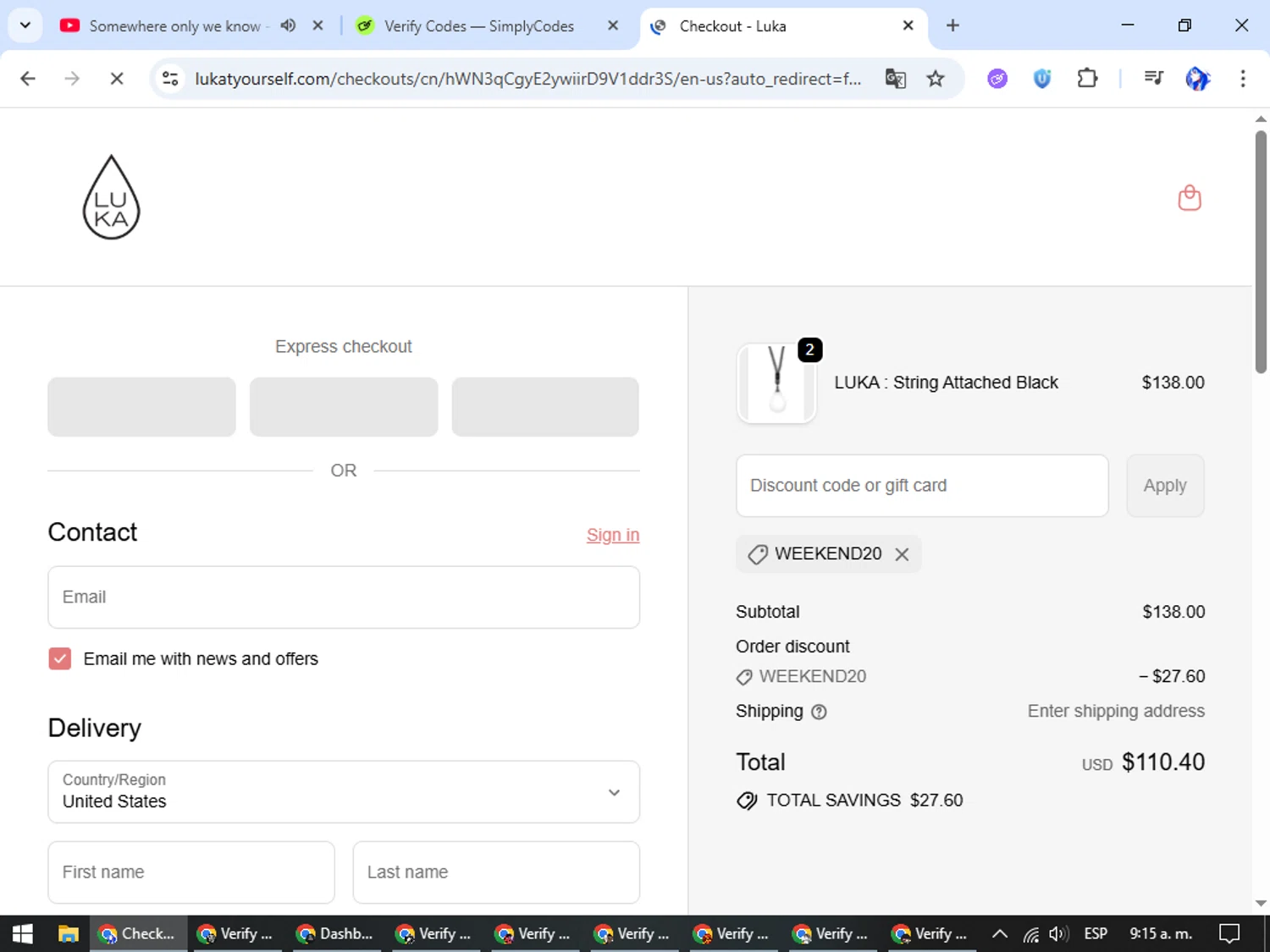Open the media controls icon

coord(1153,79)
